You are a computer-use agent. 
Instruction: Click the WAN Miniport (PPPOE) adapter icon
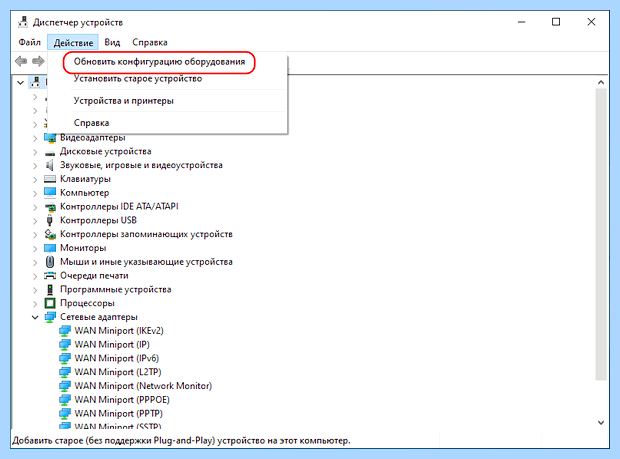click(65, 400)
